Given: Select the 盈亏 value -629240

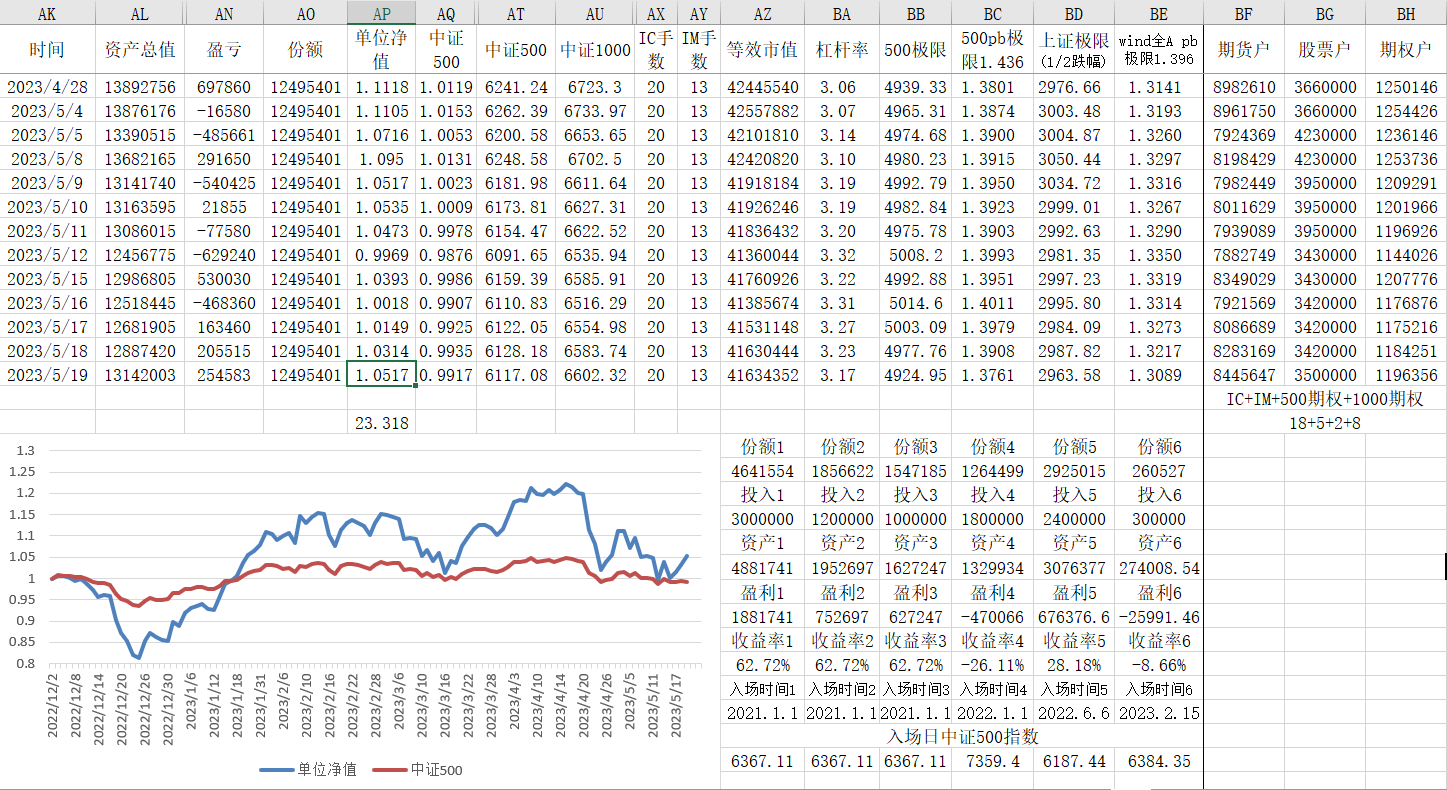Looking at the screenshot, I should pos(224,255).
